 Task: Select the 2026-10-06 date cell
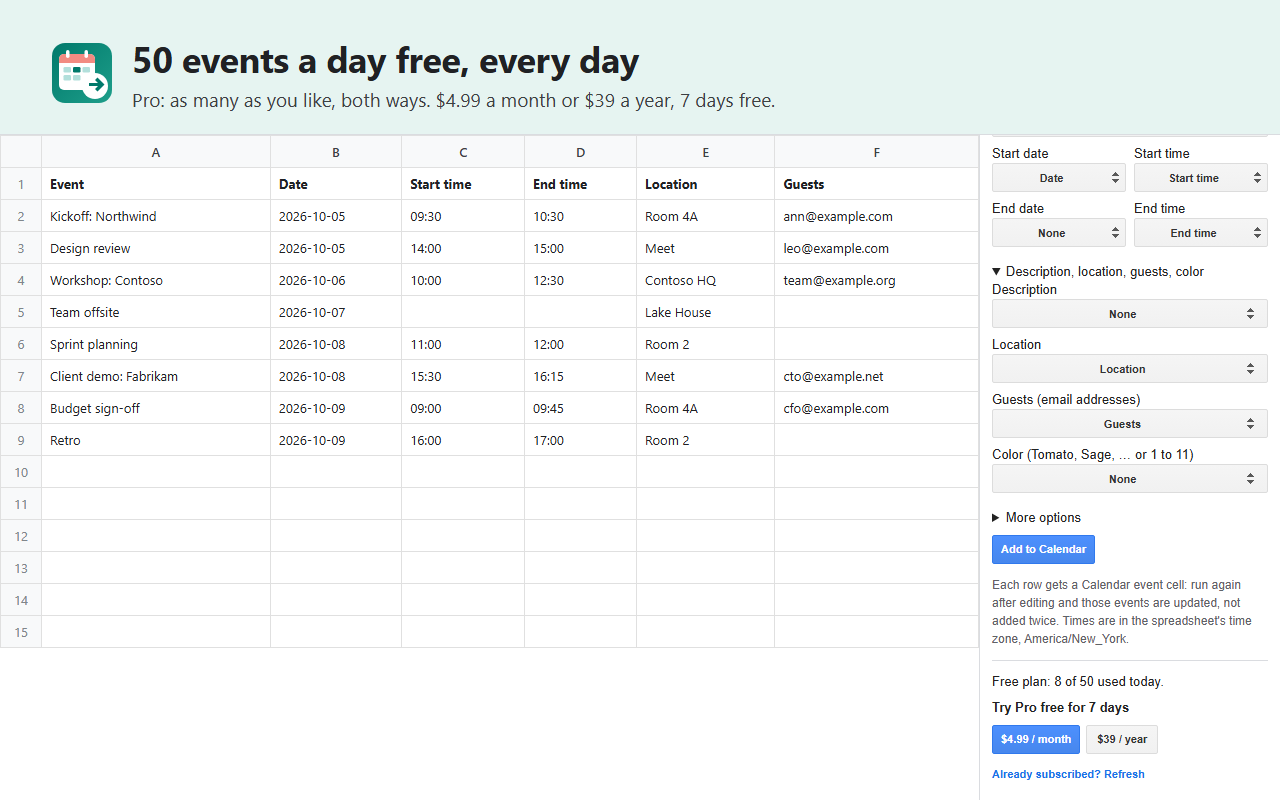(x=336, y=280)
